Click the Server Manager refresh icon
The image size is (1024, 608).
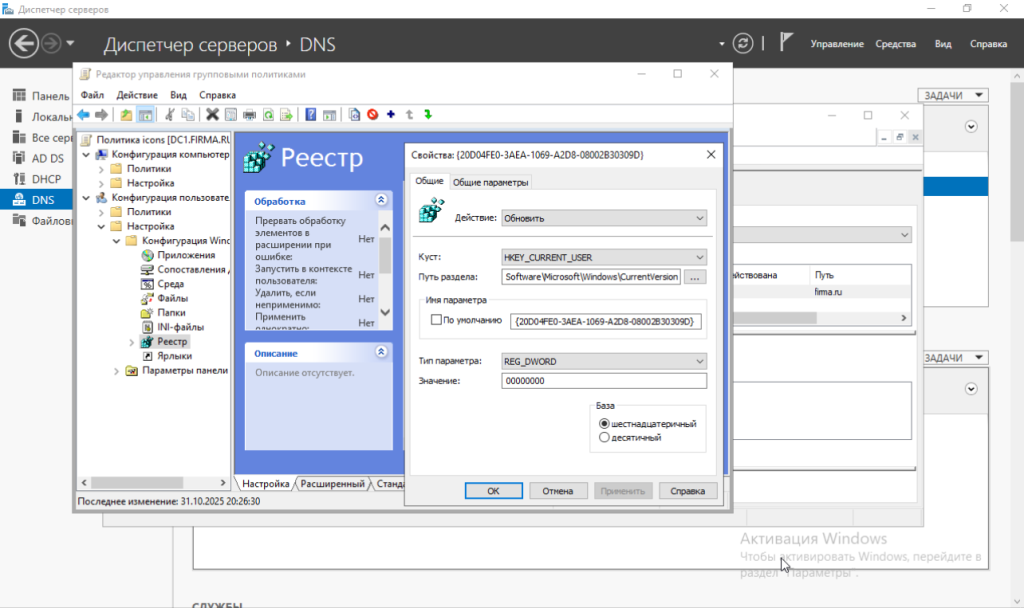pos(742,43)
